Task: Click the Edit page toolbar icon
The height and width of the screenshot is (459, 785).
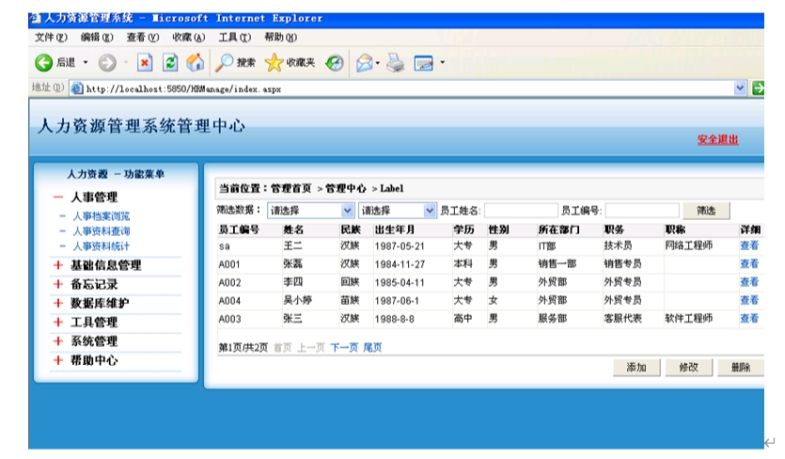Action: click(423, 63)
